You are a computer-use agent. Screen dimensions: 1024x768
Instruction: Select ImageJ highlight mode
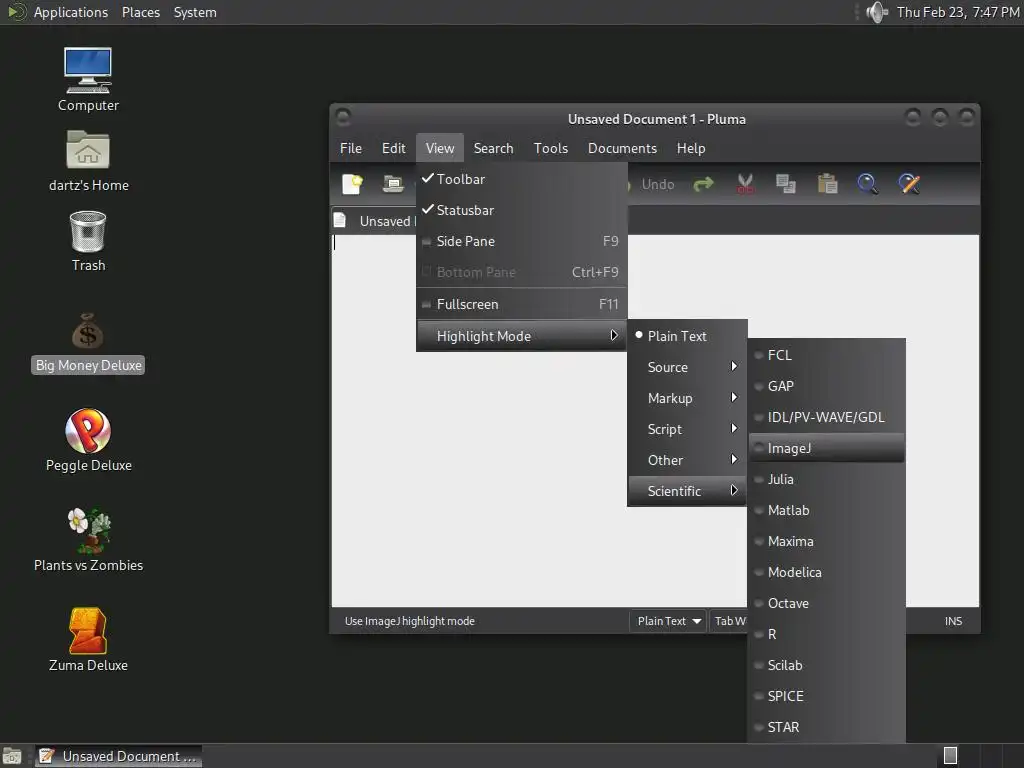pyautogui.click(x=827, y=448)
